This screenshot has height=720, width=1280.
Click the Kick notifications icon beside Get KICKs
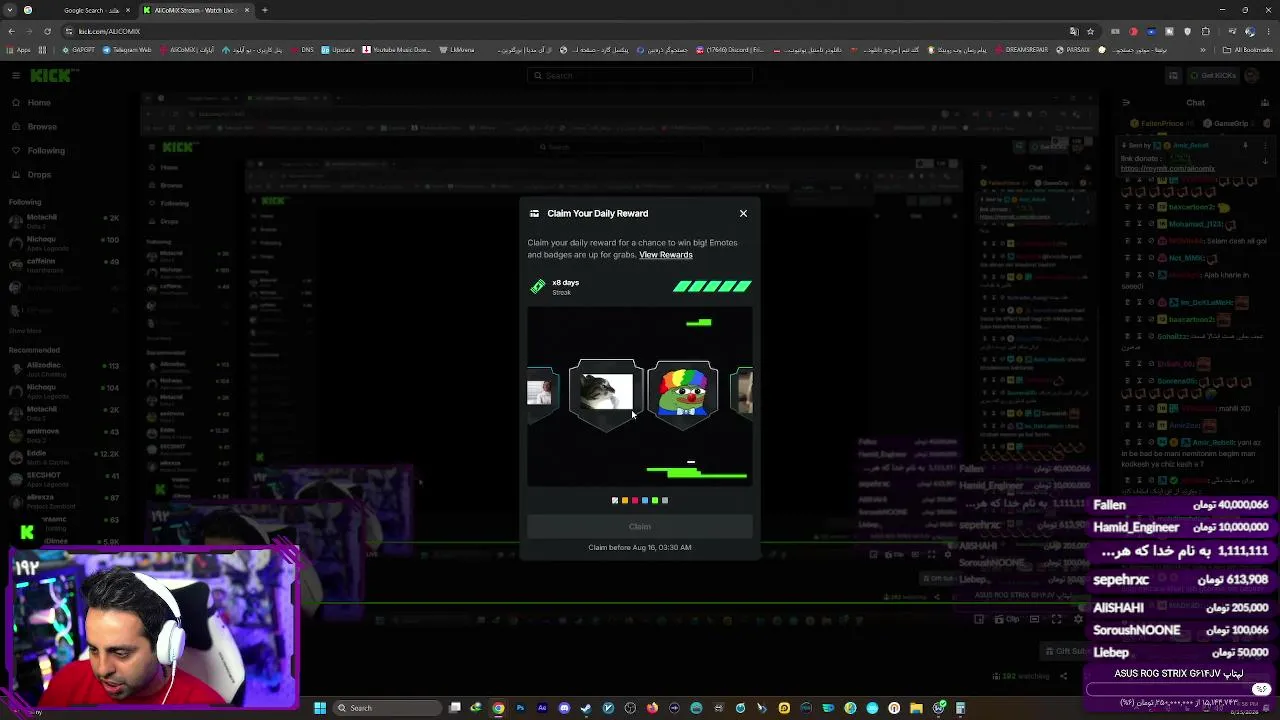click(x=1174, y=76)
